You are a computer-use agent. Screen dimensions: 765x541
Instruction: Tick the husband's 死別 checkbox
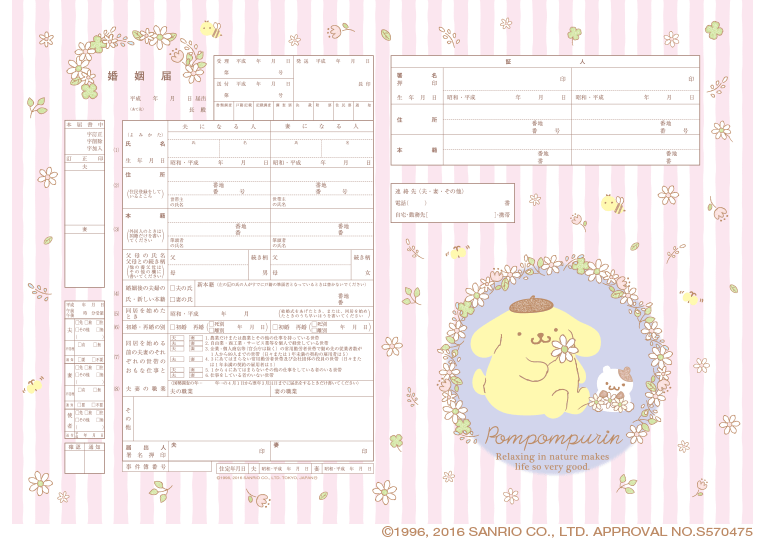tap(211, 324)
